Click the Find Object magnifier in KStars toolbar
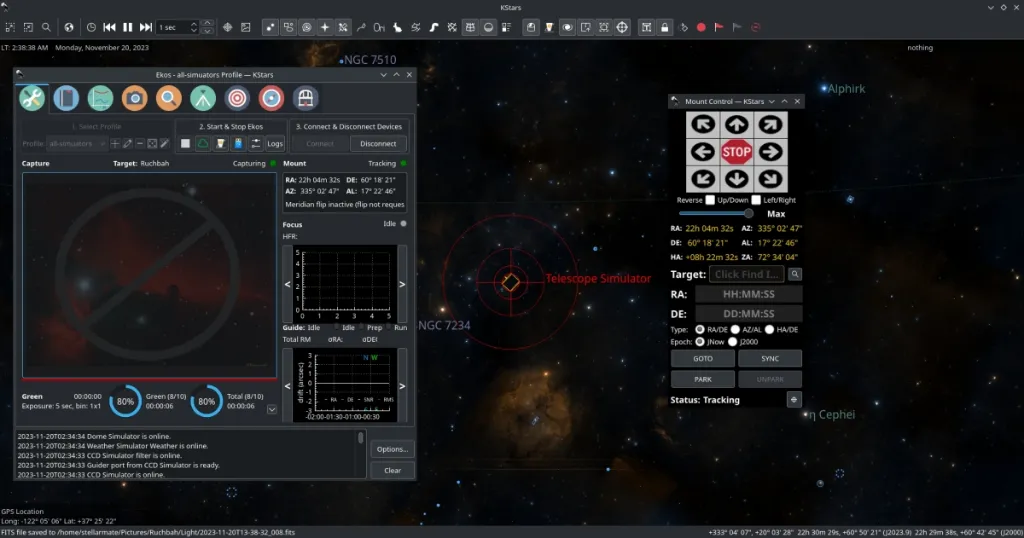 46,27
